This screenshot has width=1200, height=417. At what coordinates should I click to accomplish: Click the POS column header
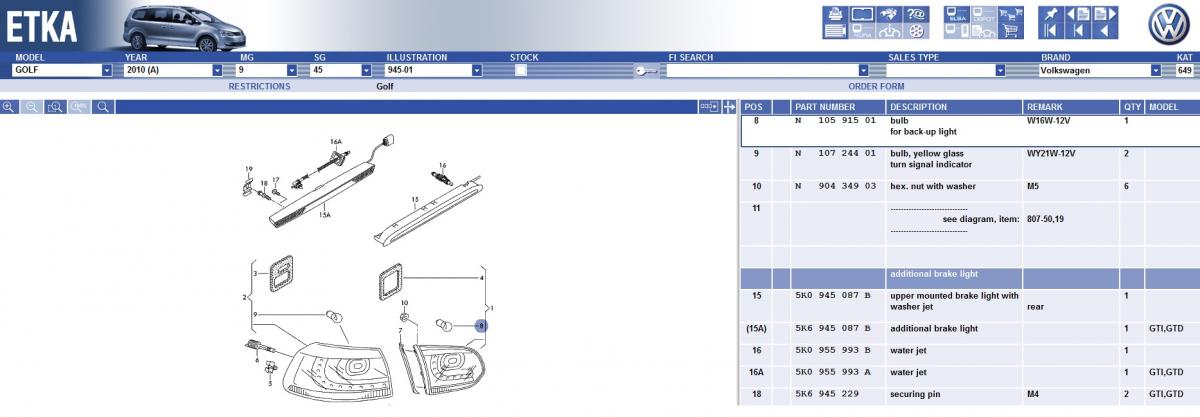[754, 107]
